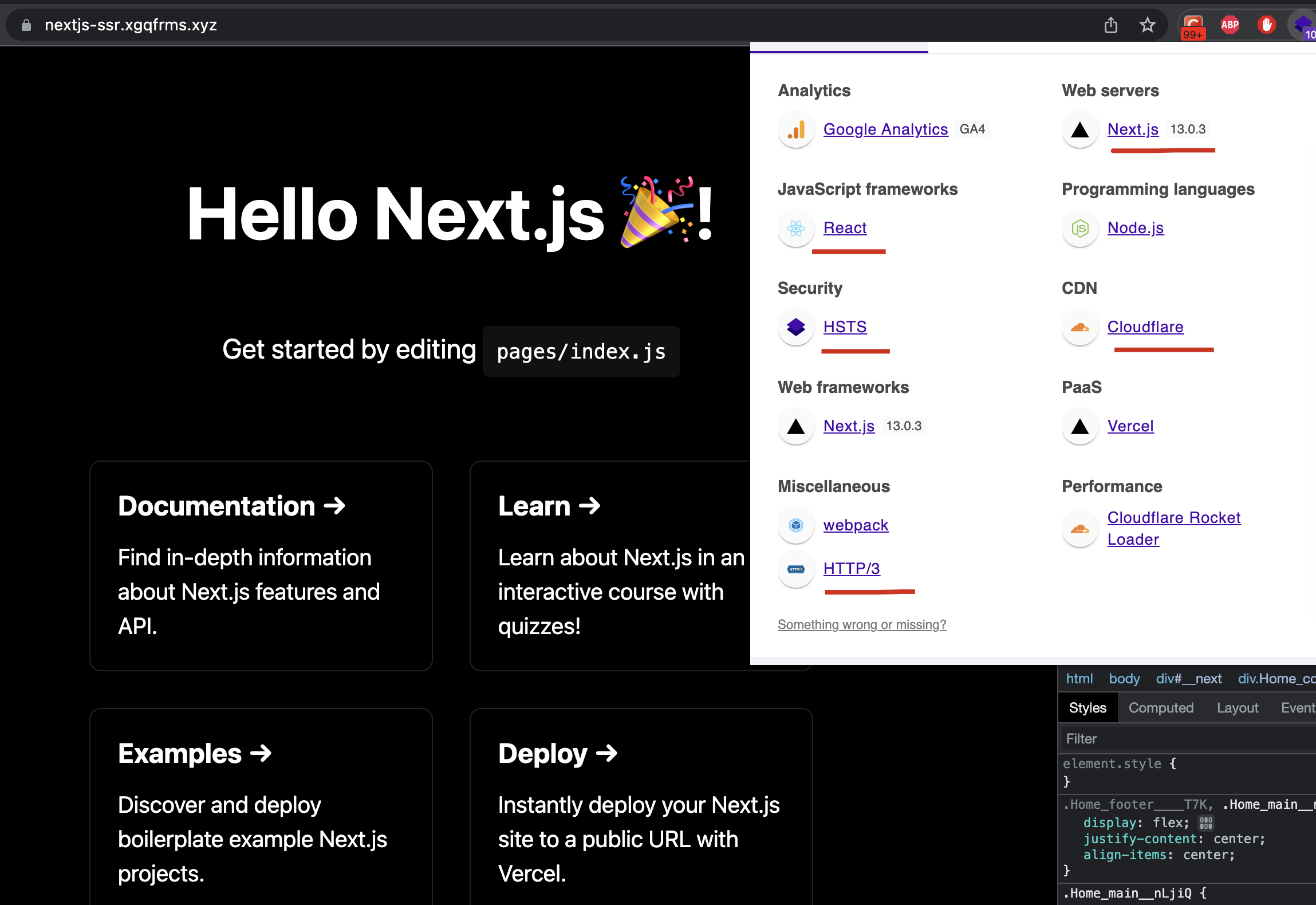Open the Documentation card

[261, 566]
